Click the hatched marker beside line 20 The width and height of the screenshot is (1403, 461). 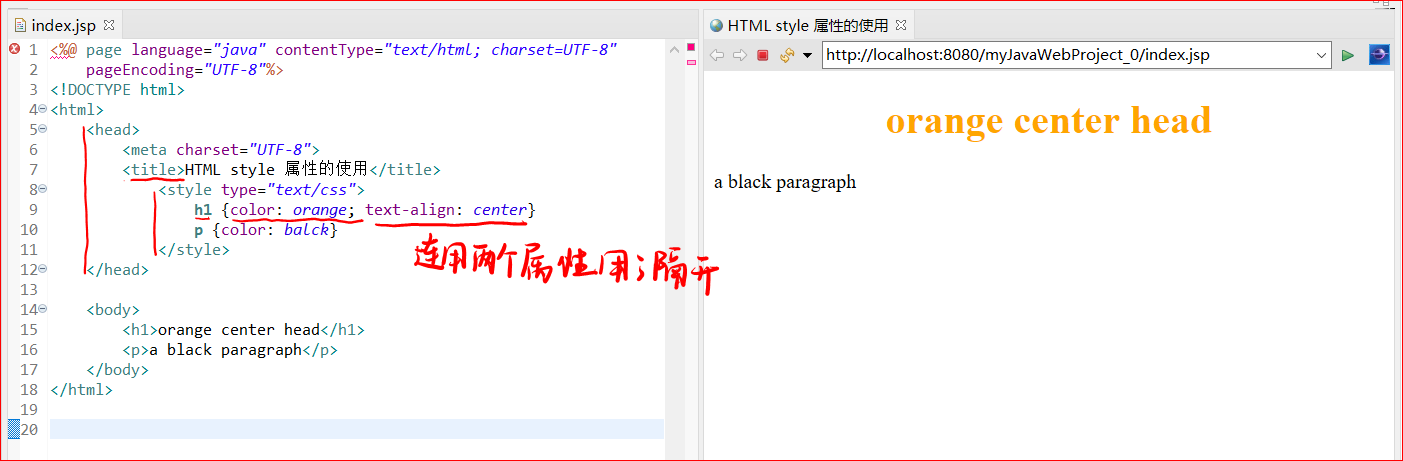(14, 429)
